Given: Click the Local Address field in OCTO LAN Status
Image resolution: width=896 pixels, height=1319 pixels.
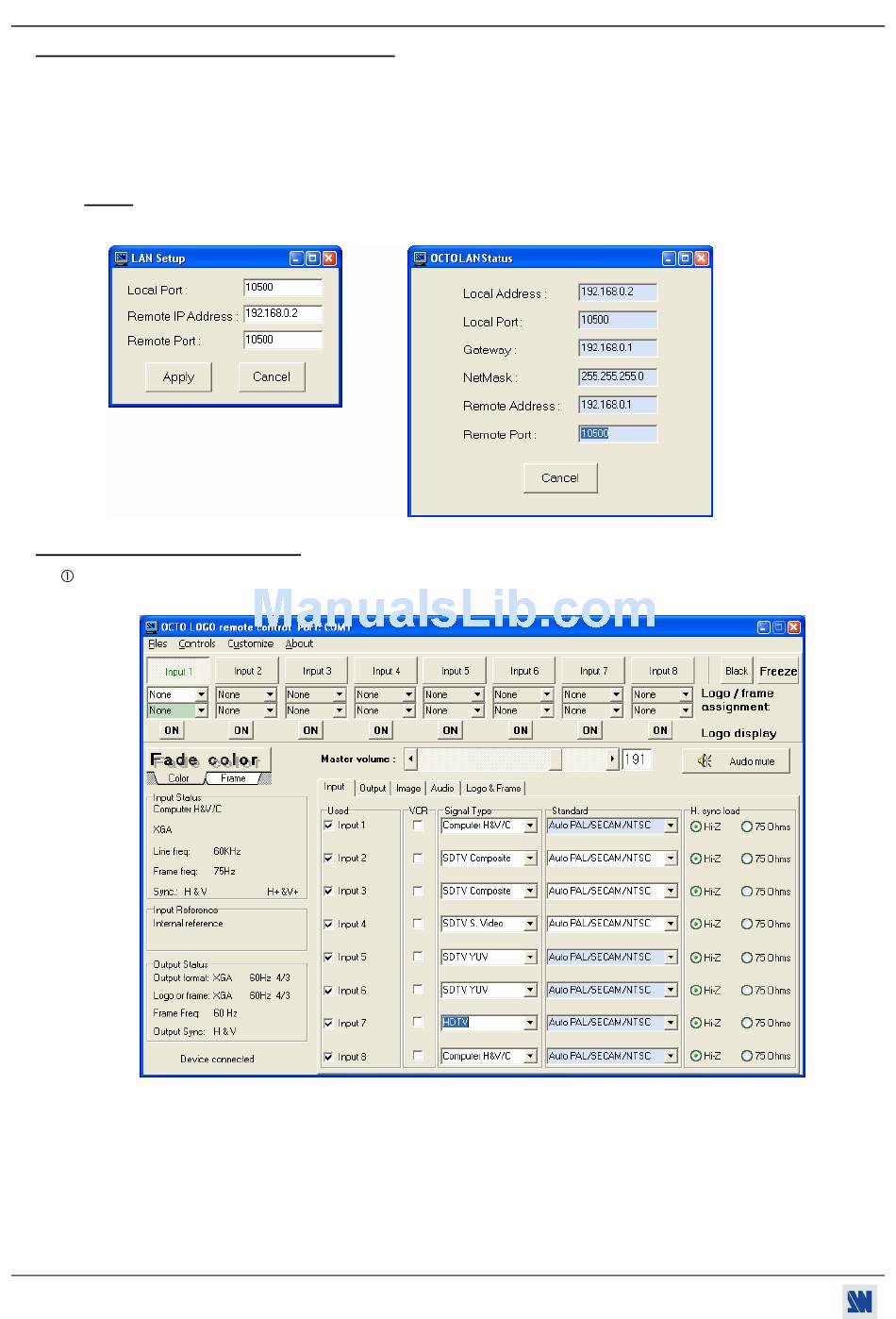Looking at the screenshot, I should 618,292.
